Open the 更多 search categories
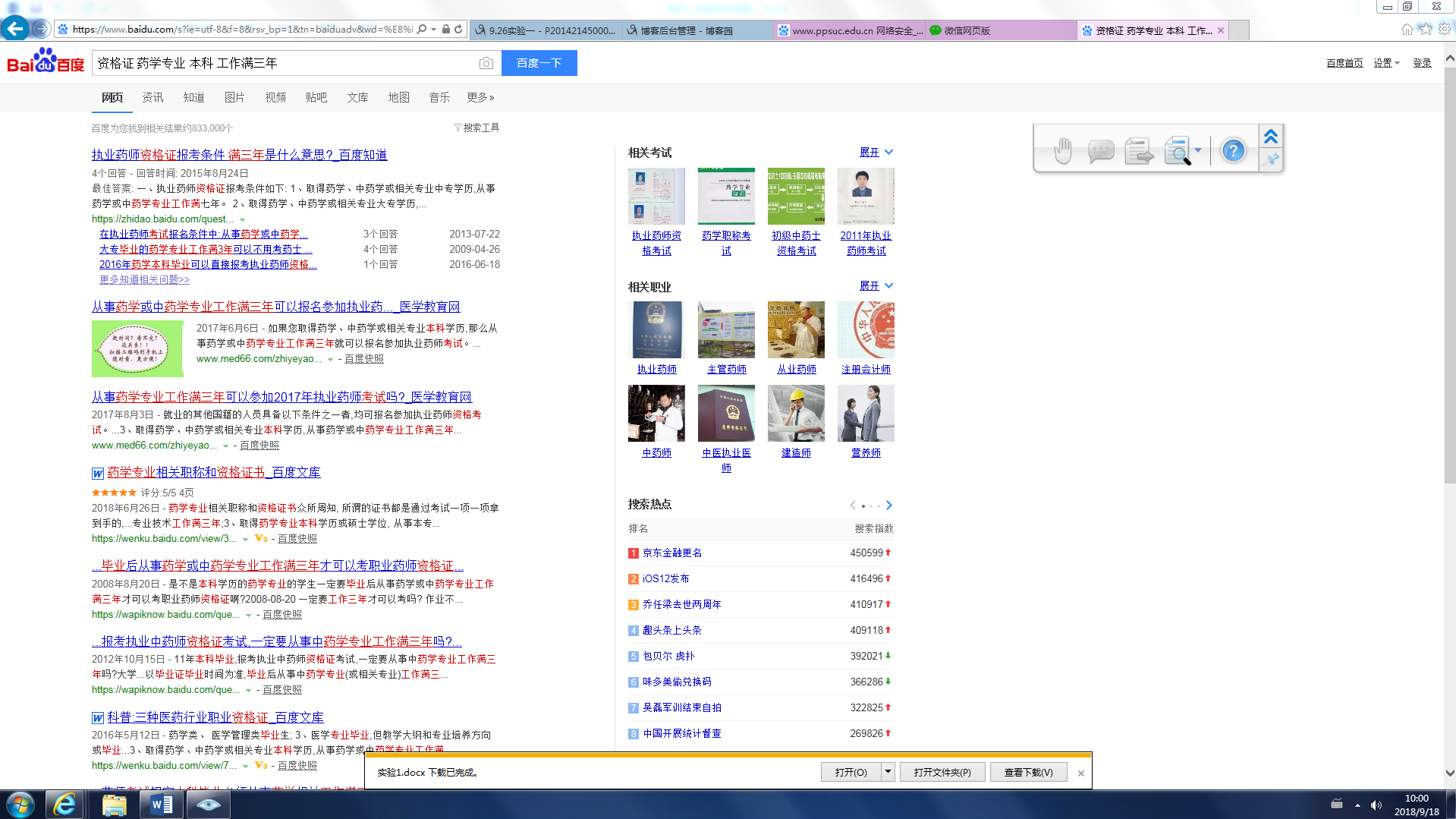Viewport: 1456px width, 819px height. click(x=480, y=97)
